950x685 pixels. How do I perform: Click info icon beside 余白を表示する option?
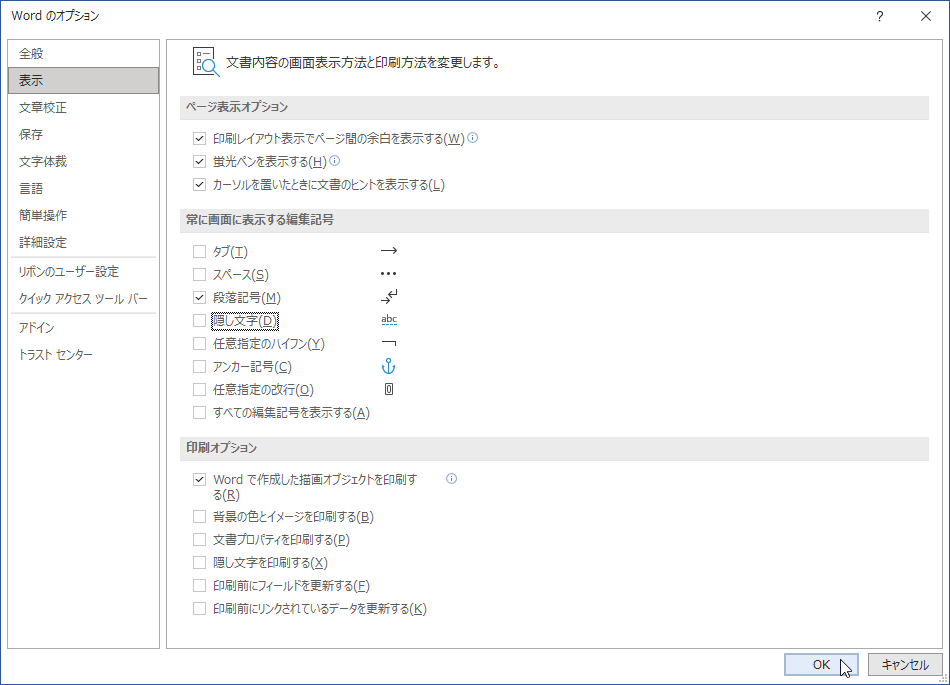pyautogui.click(x=473, y=137)
